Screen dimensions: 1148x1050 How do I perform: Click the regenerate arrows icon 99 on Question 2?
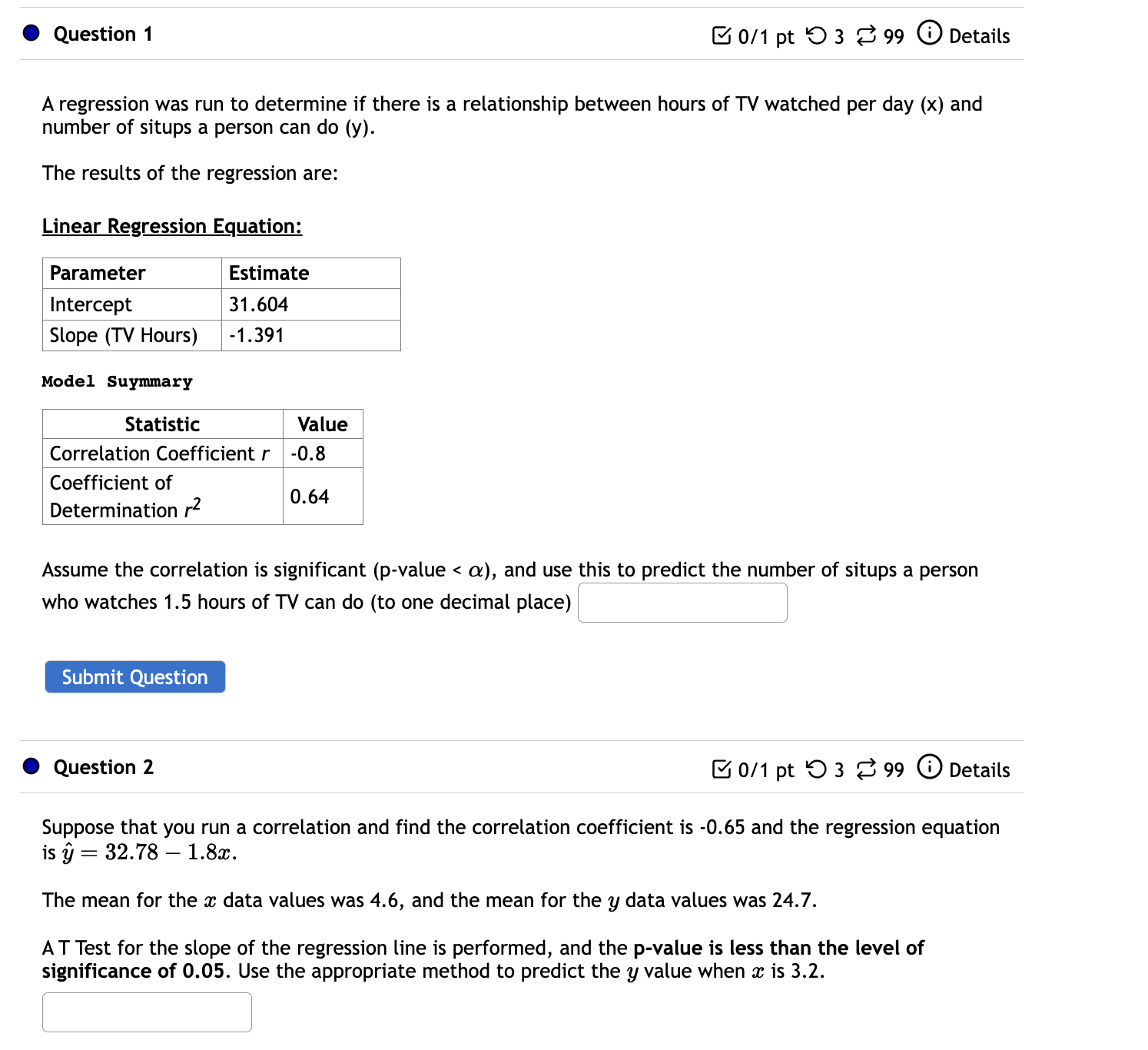869,769
